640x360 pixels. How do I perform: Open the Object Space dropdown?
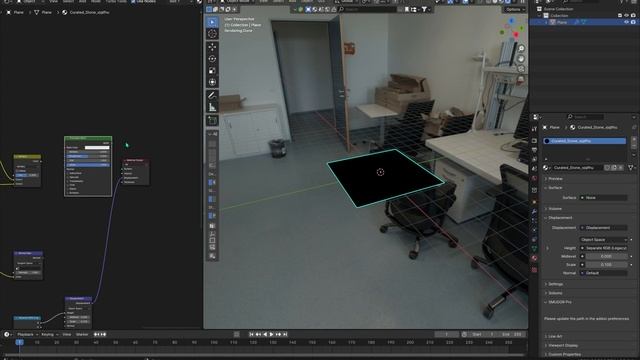click(604, 240)
